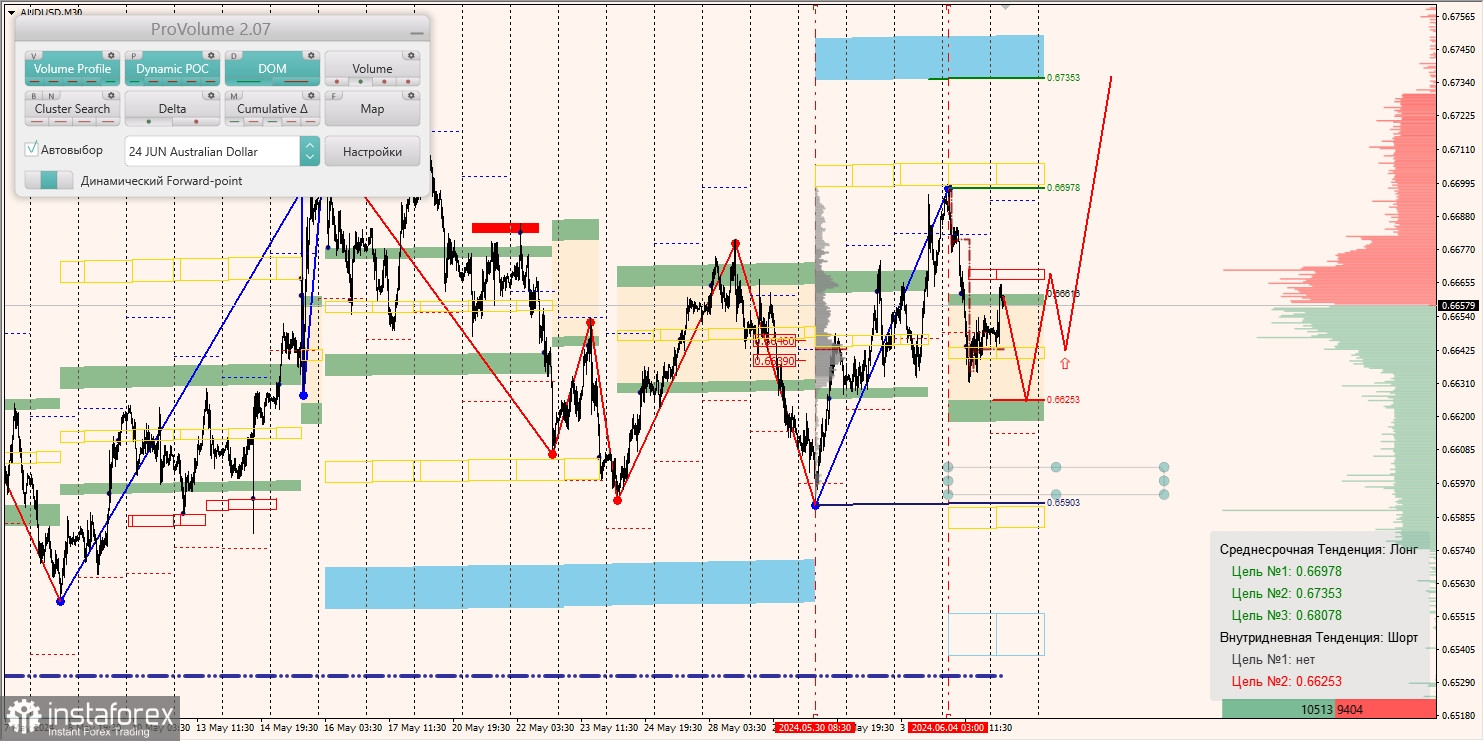Viewport: 1484px width, 741px height.
Task: Click the 0.67565 price scale label
Action: coord(1459,16)
